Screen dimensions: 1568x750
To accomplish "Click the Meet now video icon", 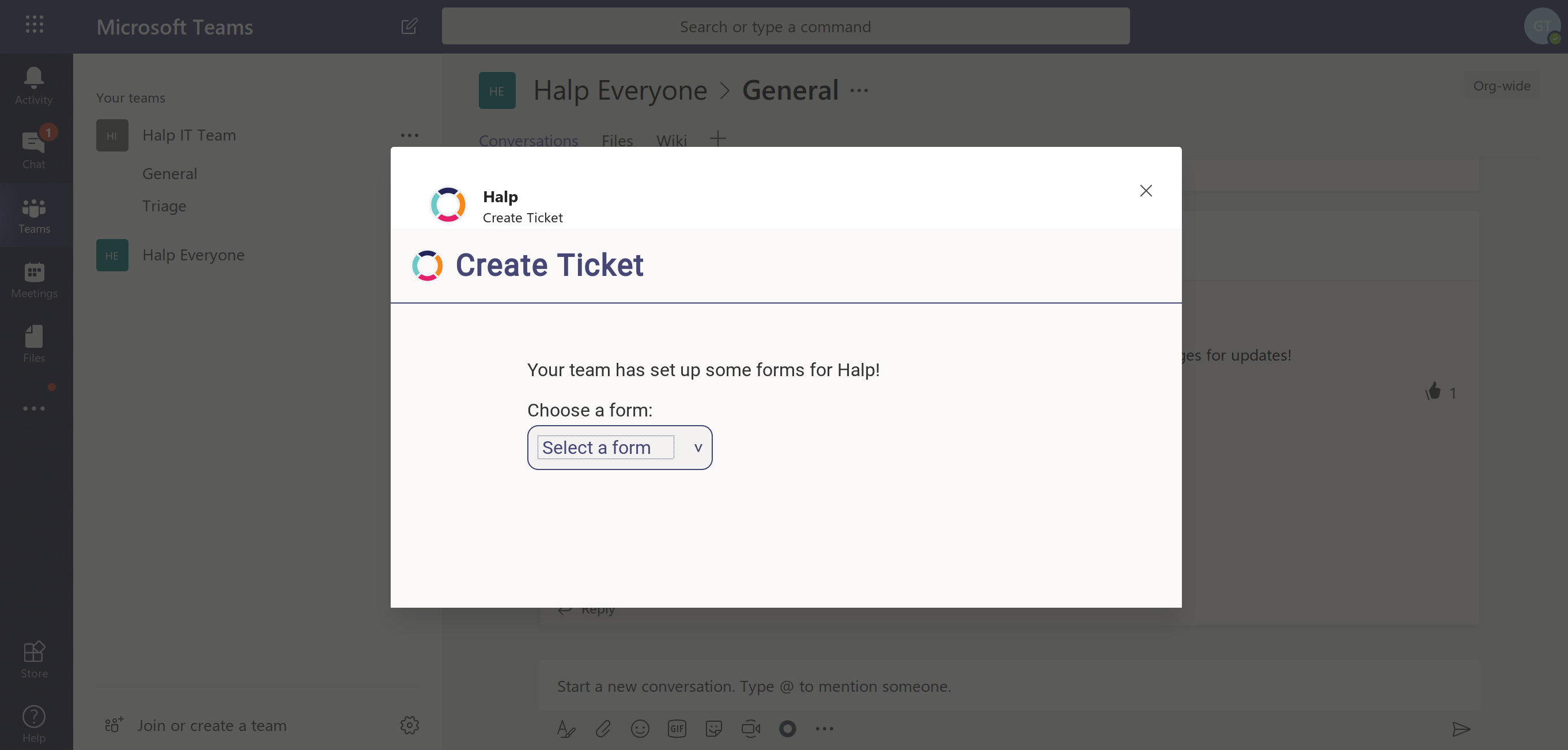I will tap(750, 728).
